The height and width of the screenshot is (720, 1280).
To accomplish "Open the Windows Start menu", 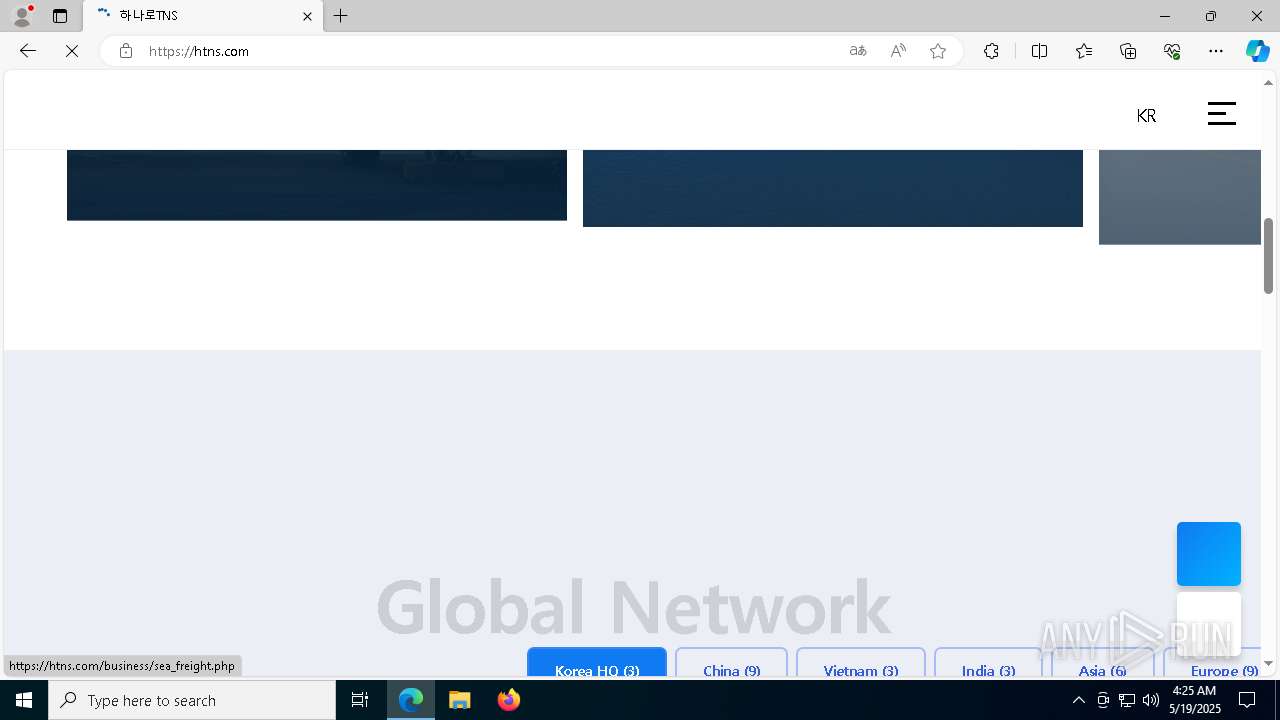I will [24, 700].
